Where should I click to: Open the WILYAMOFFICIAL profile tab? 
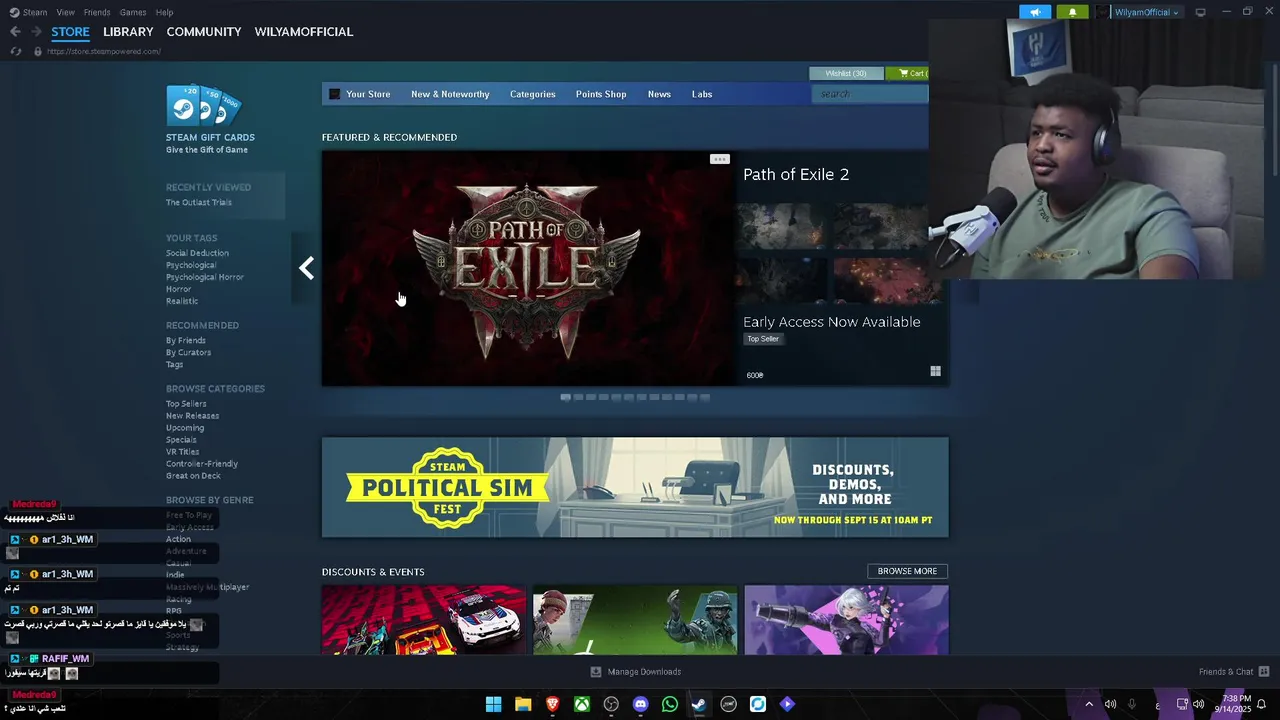(x=304, y=32)
